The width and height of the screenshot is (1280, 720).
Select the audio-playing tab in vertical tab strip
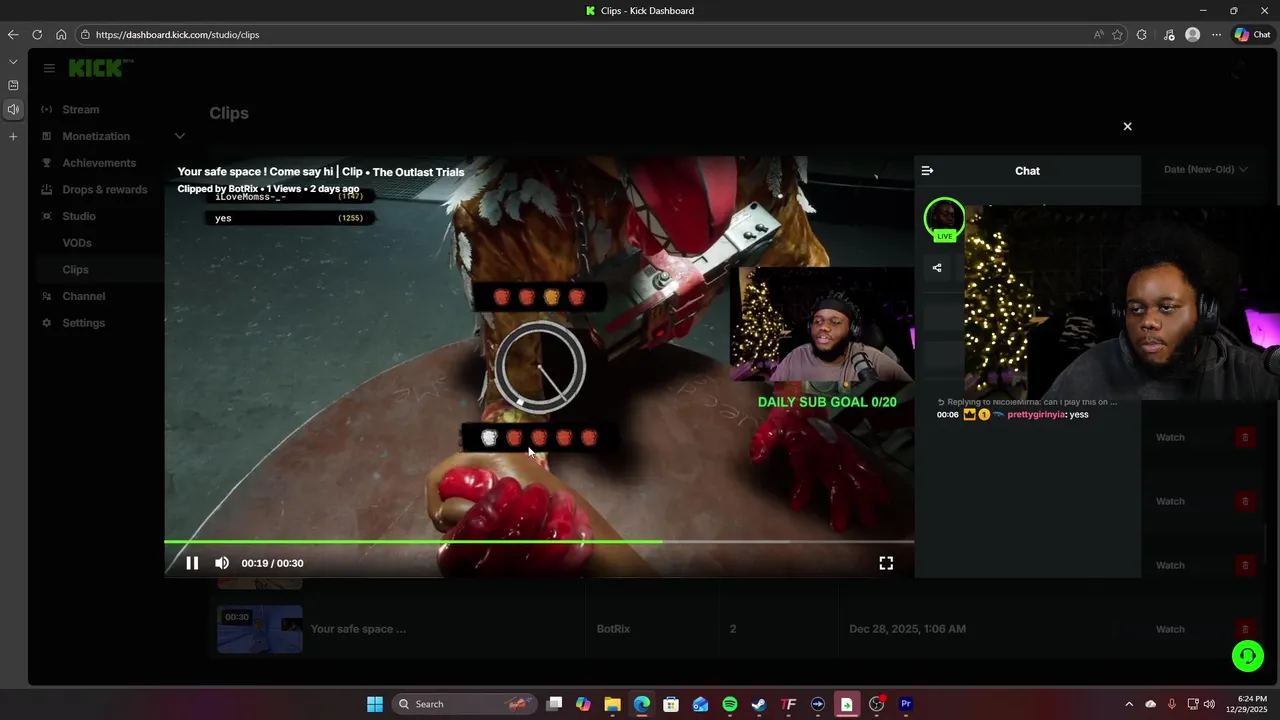coord(13,109)
